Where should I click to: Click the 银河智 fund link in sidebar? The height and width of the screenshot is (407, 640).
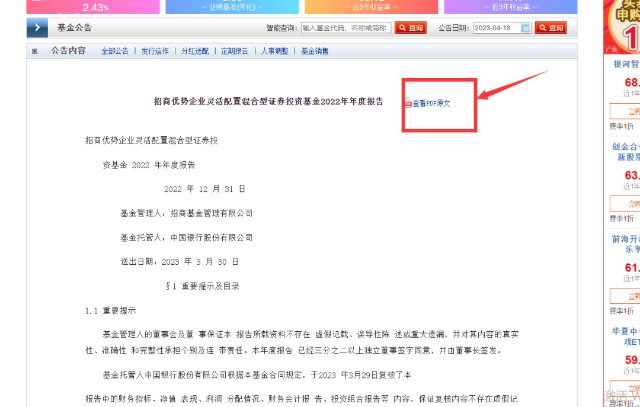[626, 62]
